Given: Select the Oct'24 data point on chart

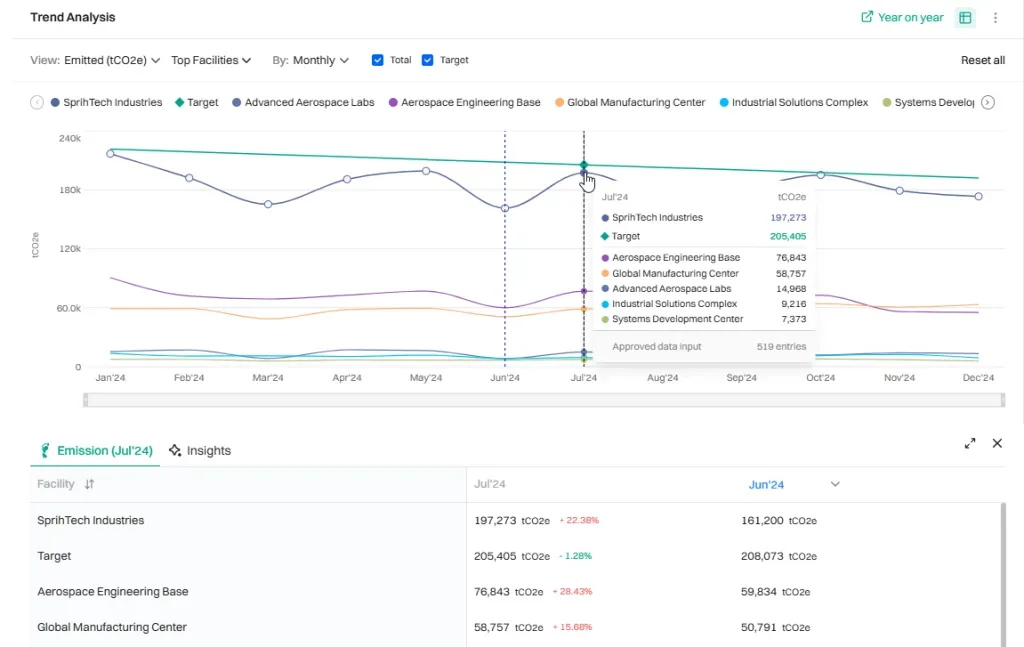Looking at the screenshot, I should 821,175.
